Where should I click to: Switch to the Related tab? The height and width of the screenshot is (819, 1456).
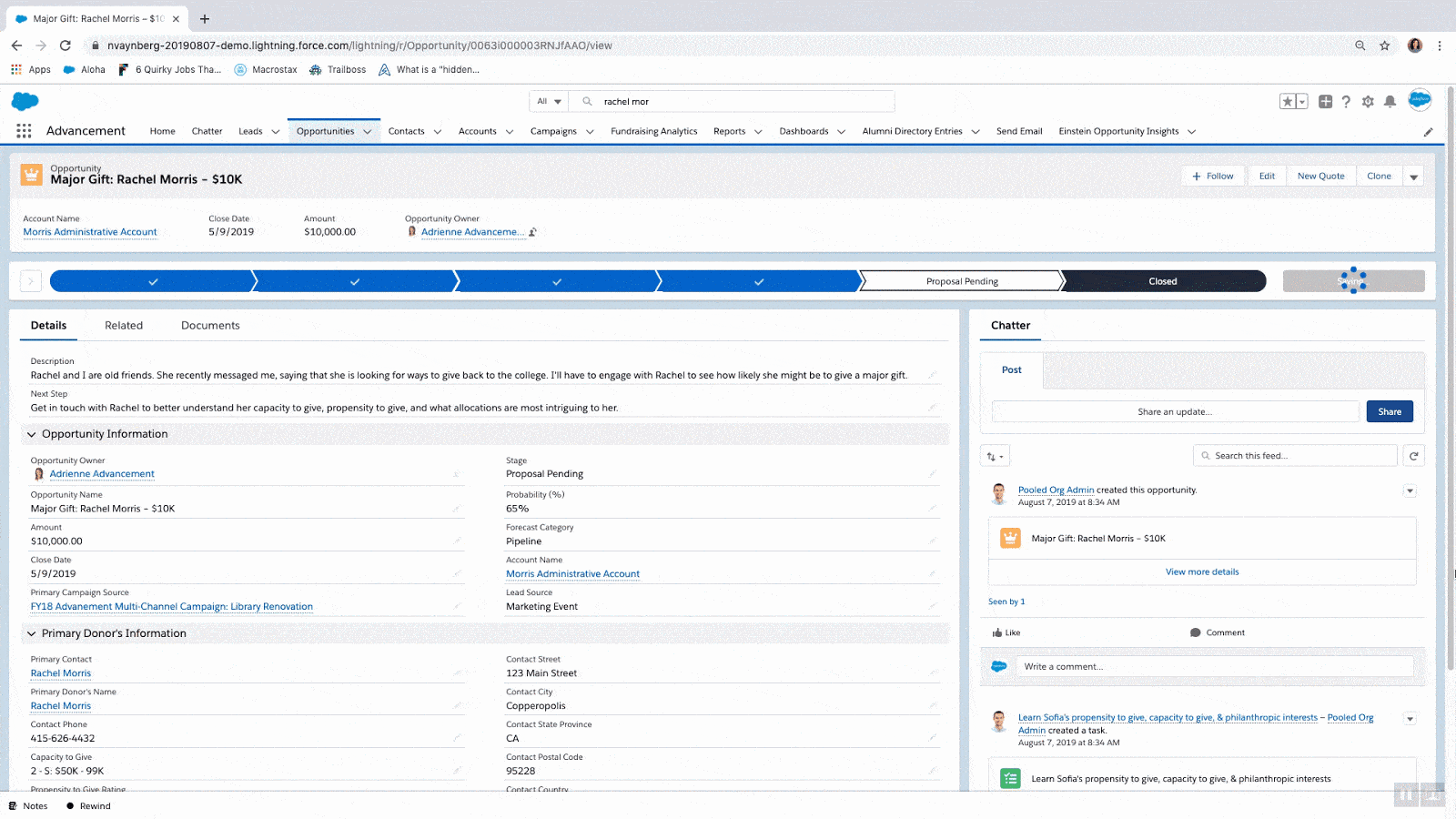(124, 325)
